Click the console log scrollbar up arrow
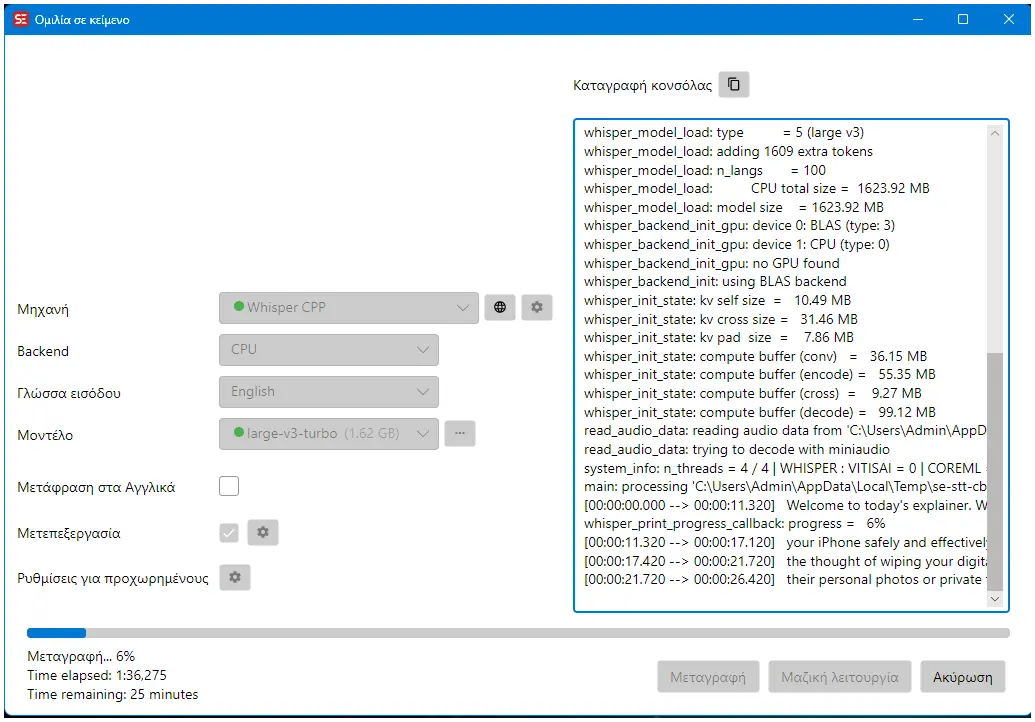Viewport: 1035px width, 722px height. (x=995, y=133)
